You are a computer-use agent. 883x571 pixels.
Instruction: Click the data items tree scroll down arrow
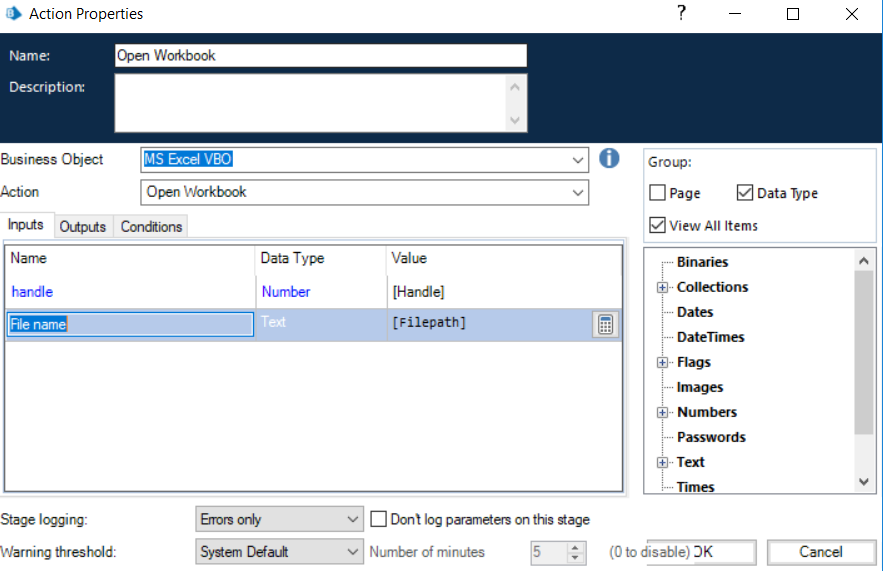click(x=864, y=481)
